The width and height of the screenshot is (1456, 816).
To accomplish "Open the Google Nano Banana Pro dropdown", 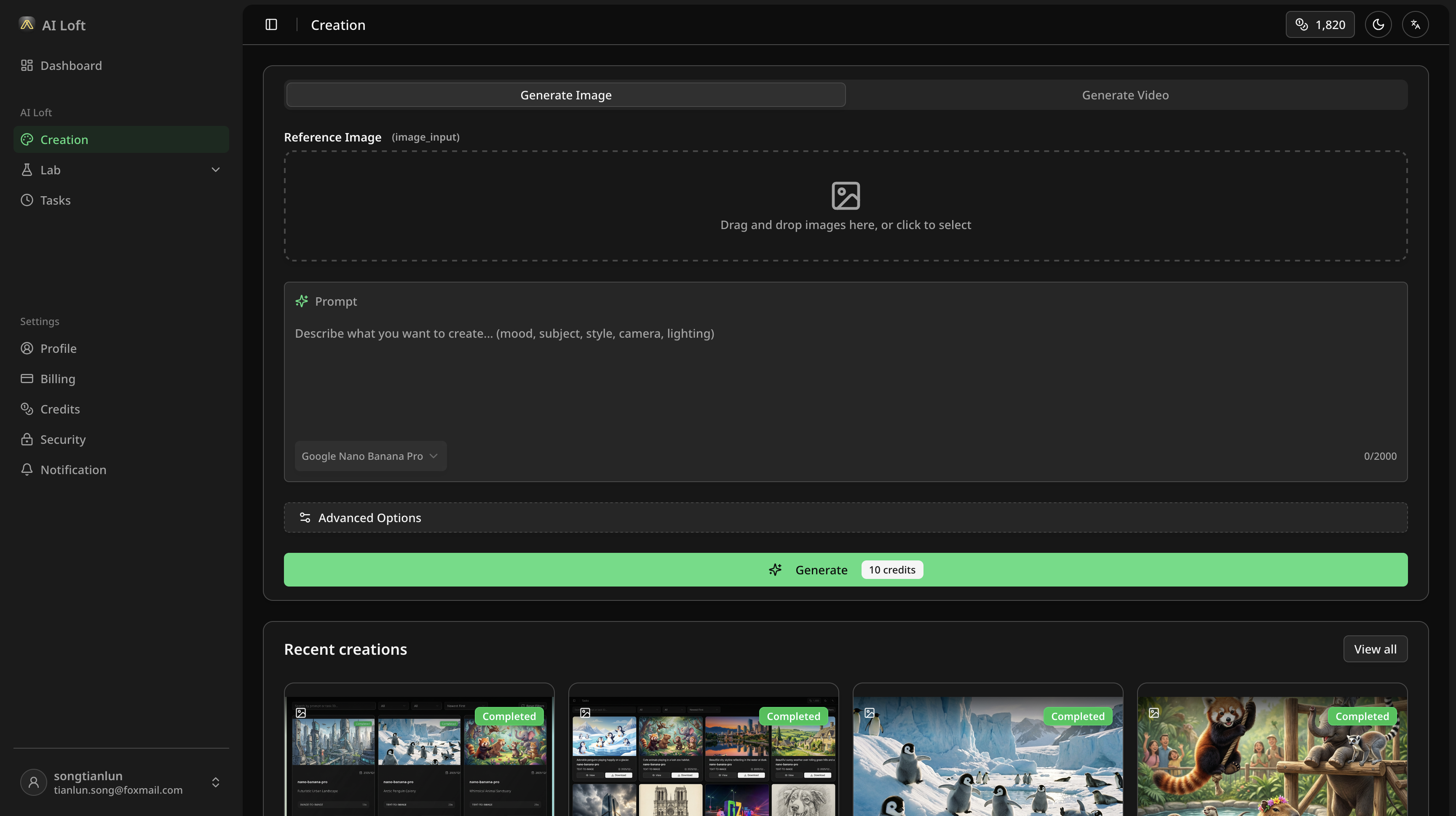I will pos(370,456).
